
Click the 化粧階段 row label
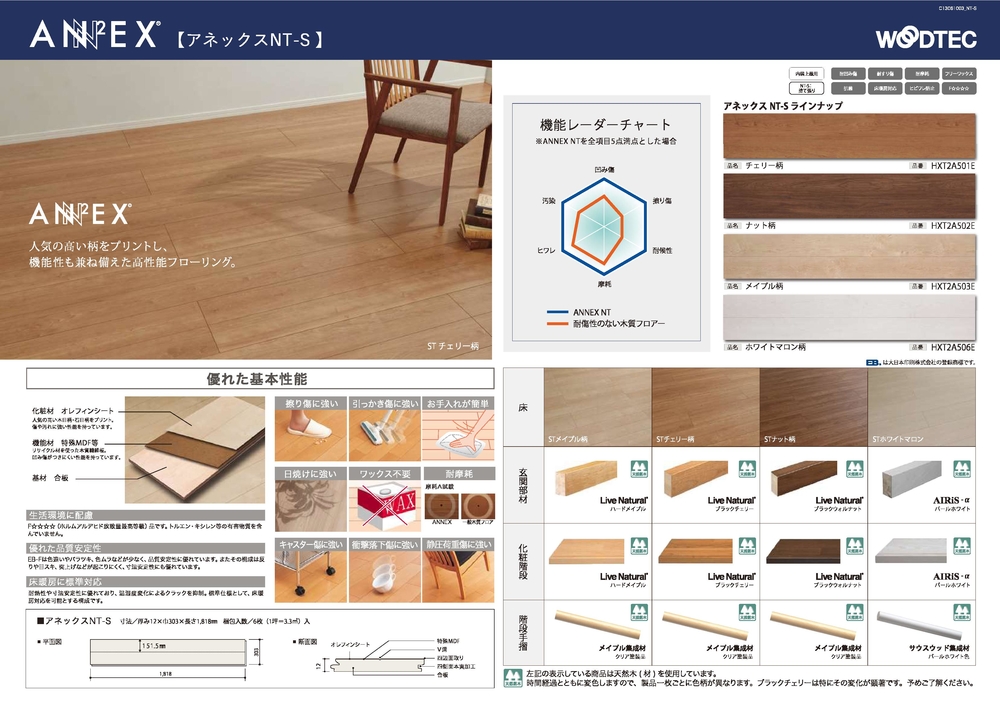523,562
